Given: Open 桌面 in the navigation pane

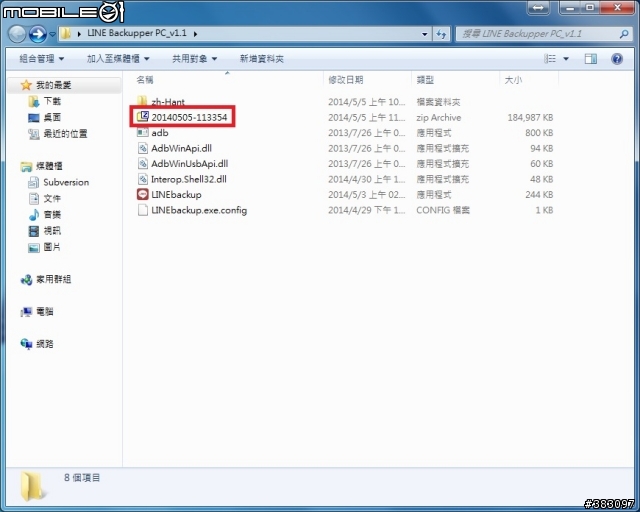Looking at the screenshot, I should [44, 118].
